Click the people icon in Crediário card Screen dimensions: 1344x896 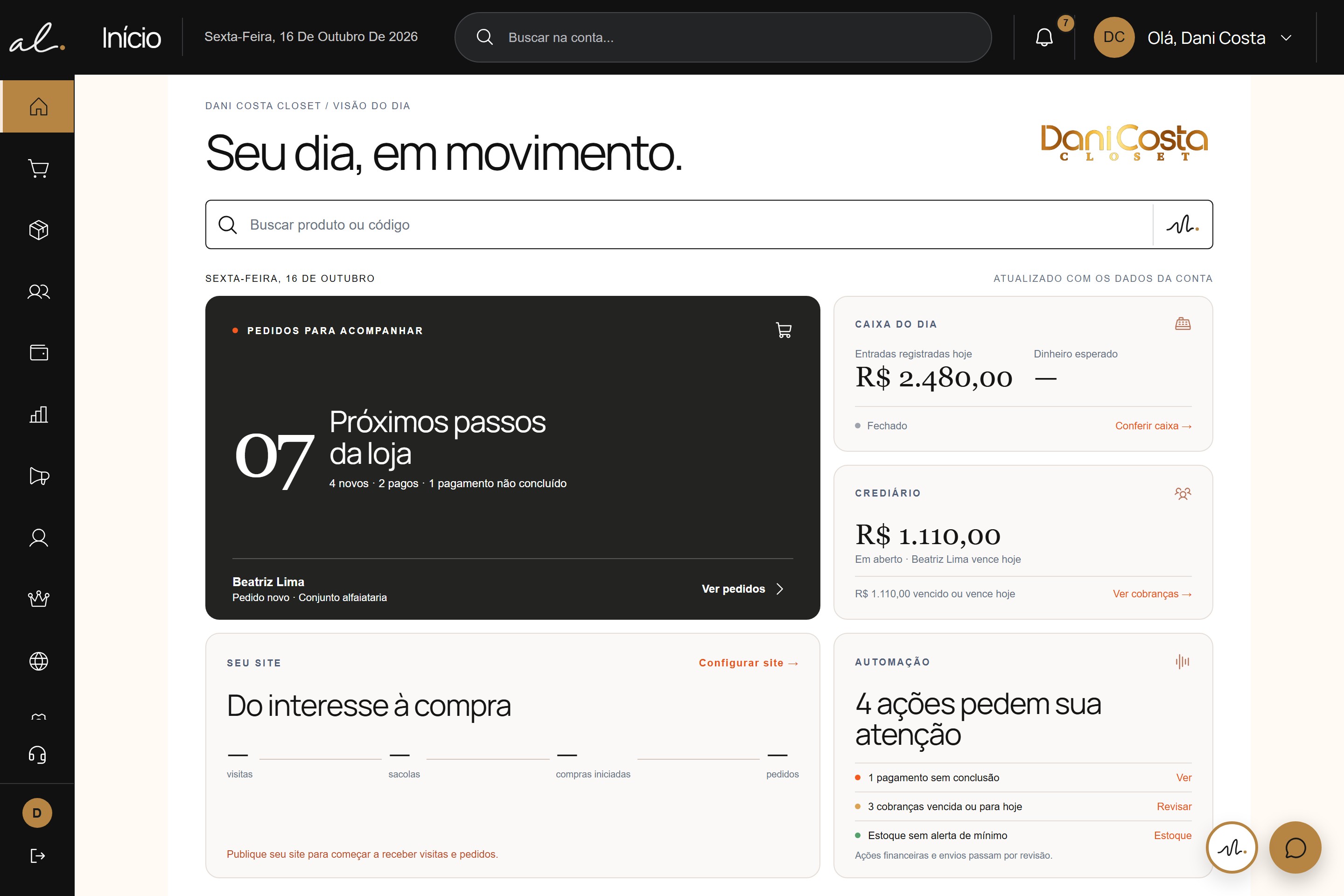click(x=1182, y=493)
